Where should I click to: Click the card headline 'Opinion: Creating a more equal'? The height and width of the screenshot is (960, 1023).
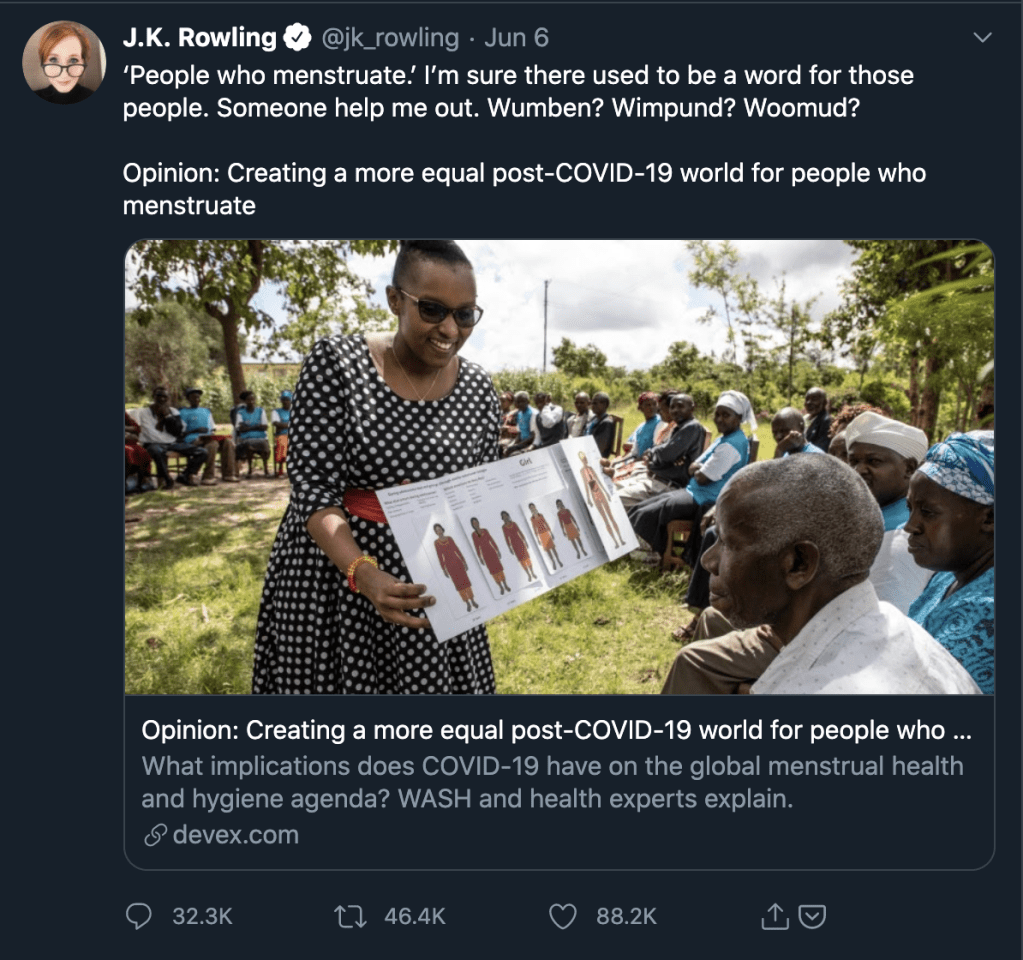point(557,730)
